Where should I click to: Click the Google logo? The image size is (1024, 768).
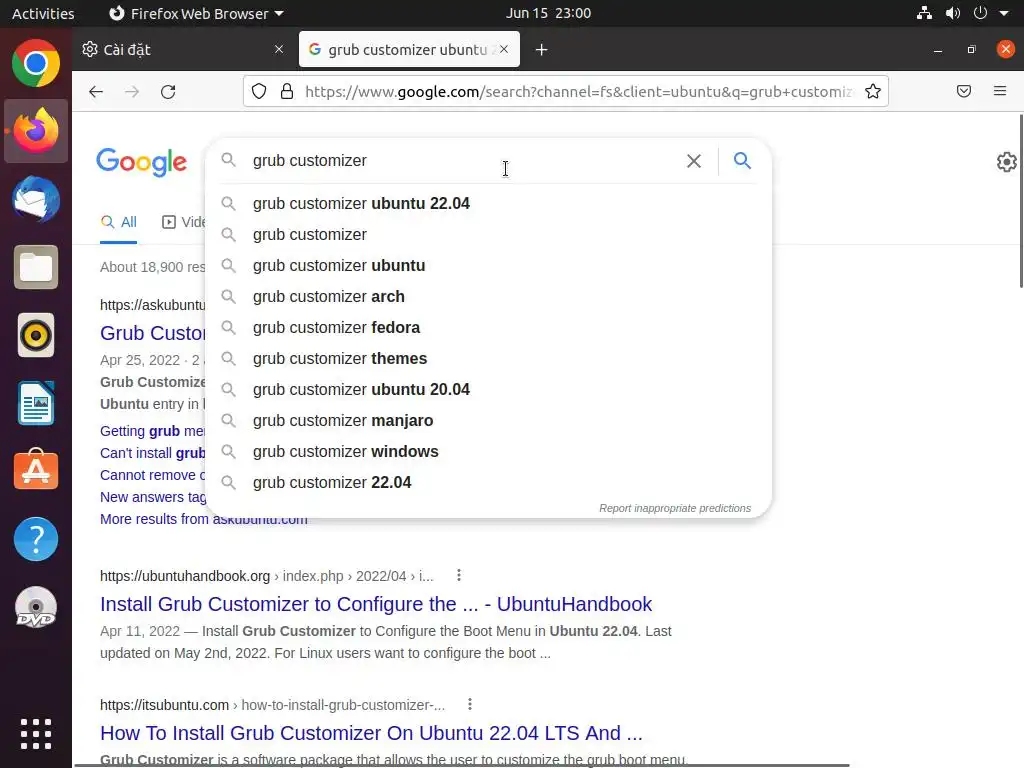coord(142,162)
